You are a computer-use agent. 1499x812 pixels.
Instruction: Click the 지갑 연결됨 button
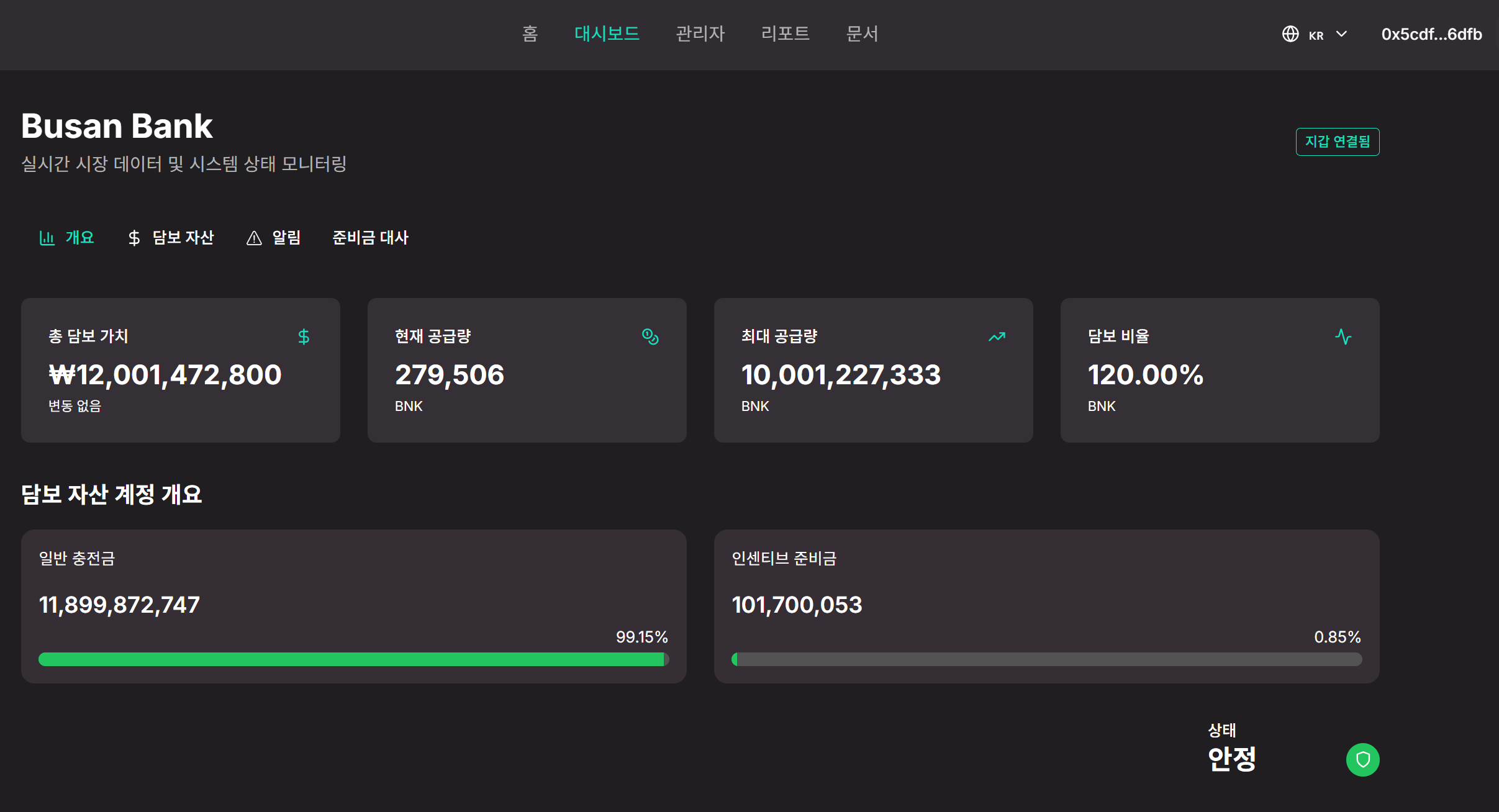pyautogui.click(x=1337, y=142)
